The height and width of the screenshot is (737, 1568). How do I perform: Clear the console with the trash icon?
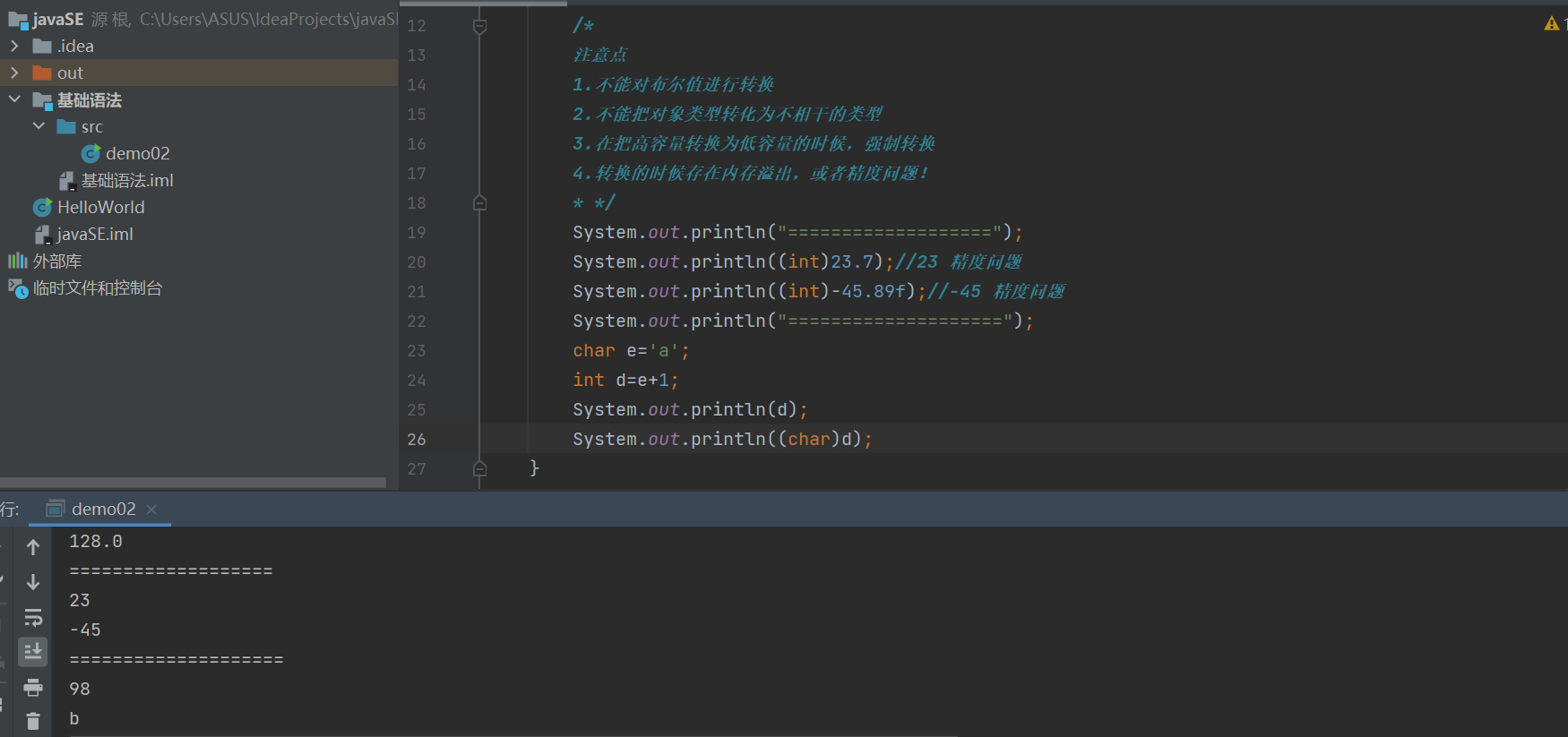33,721
